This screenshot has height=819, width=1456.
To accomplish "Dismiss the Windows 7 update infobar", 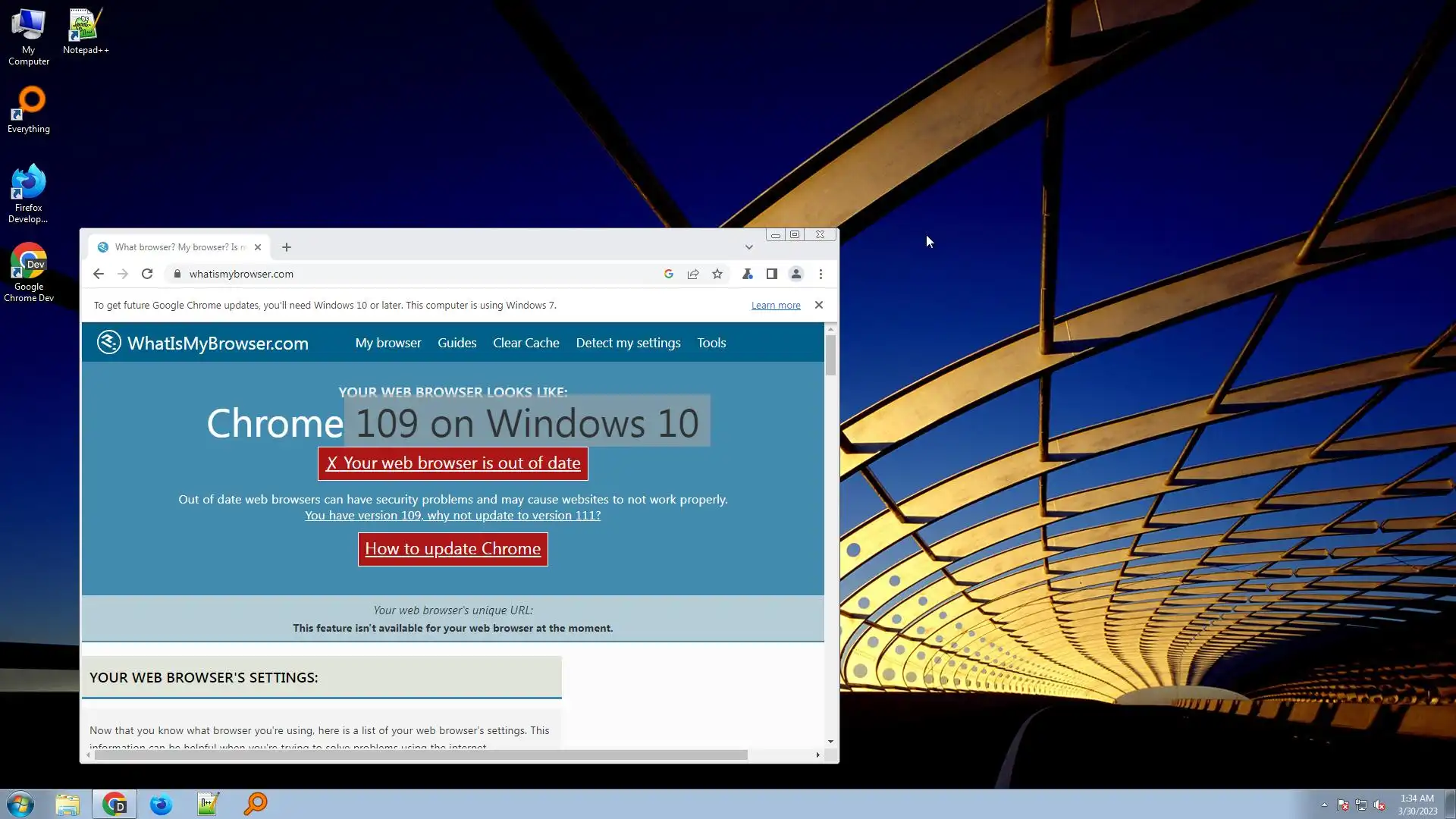I will click(818, 305).
